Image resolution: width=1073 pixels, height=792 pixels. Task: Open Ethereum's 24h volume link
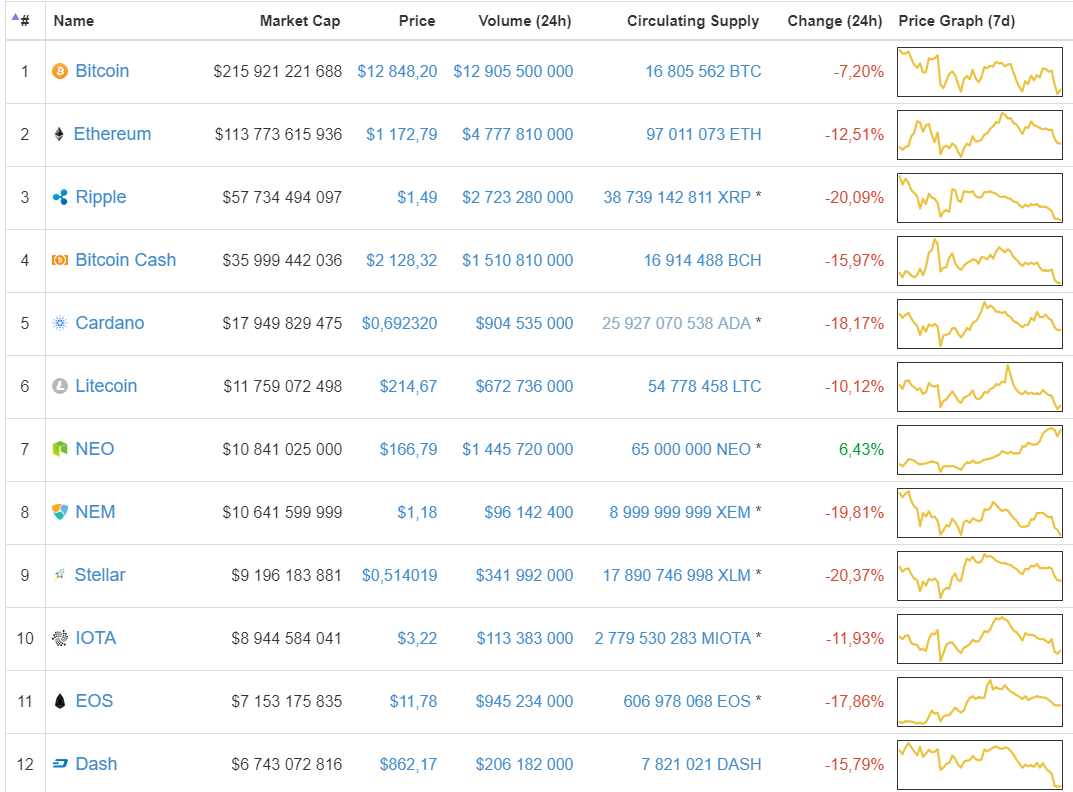[518, 134]
